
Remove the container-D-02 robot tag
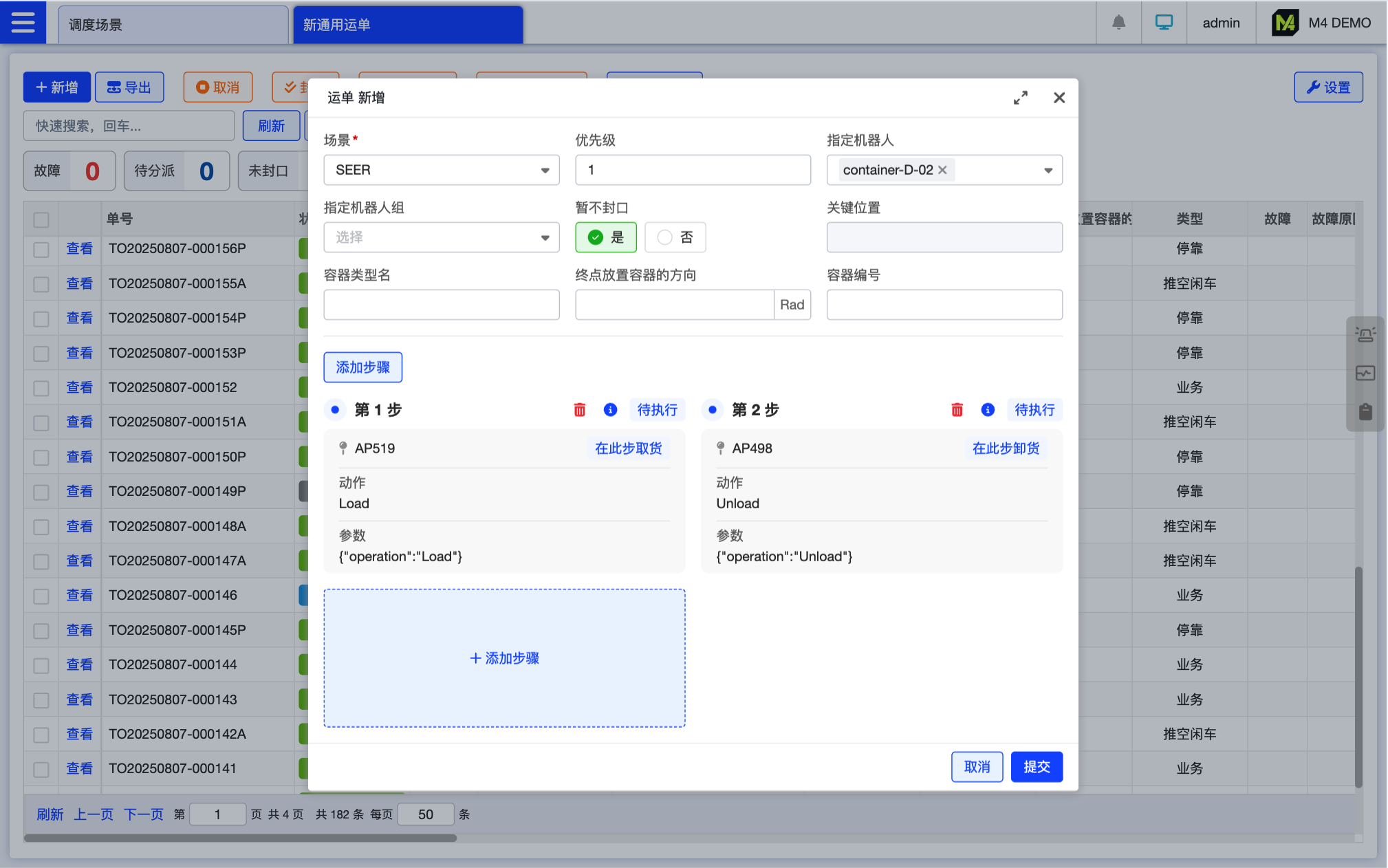pyautogui.click(x=942, y=170)
